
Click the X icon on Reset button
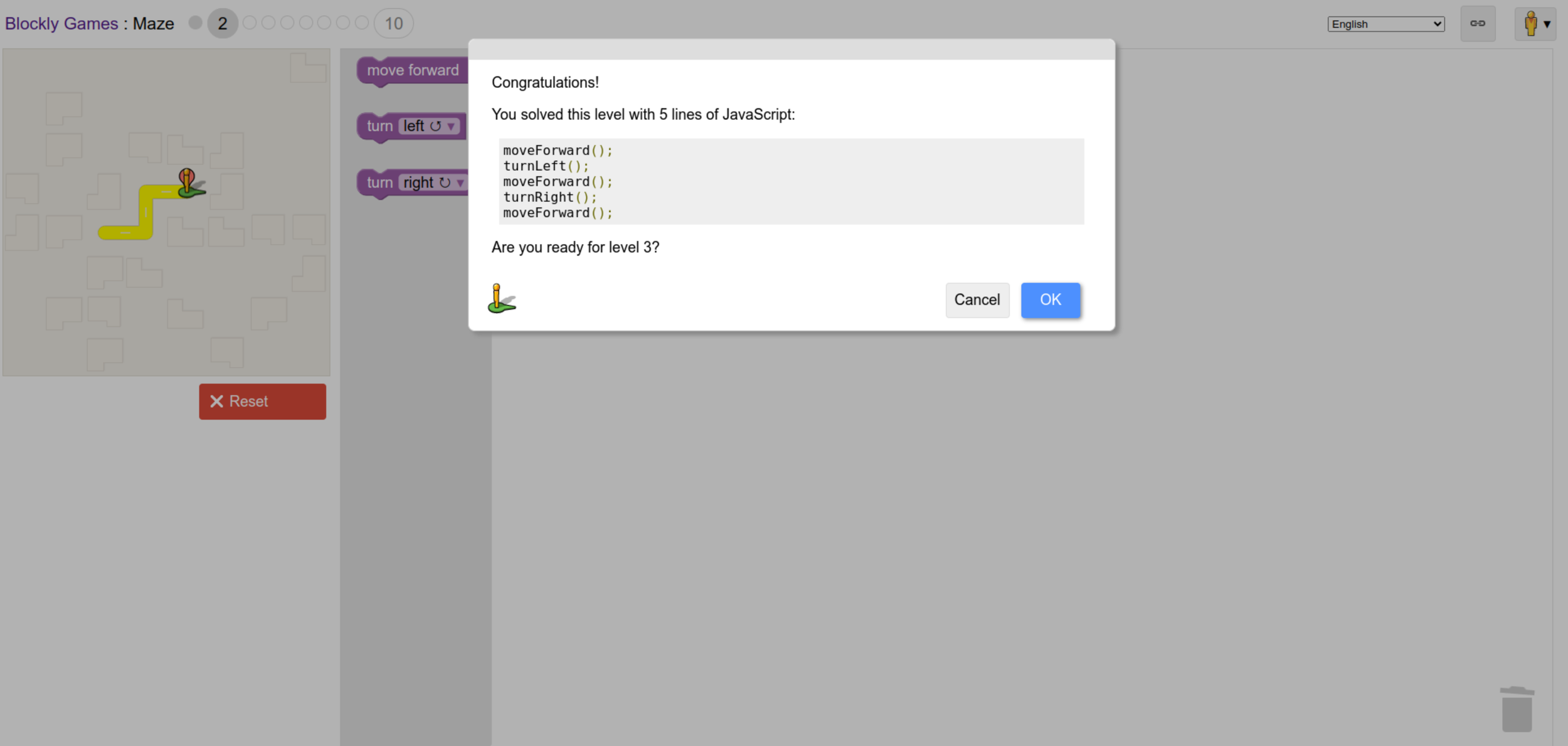click(x=216, y=402)
